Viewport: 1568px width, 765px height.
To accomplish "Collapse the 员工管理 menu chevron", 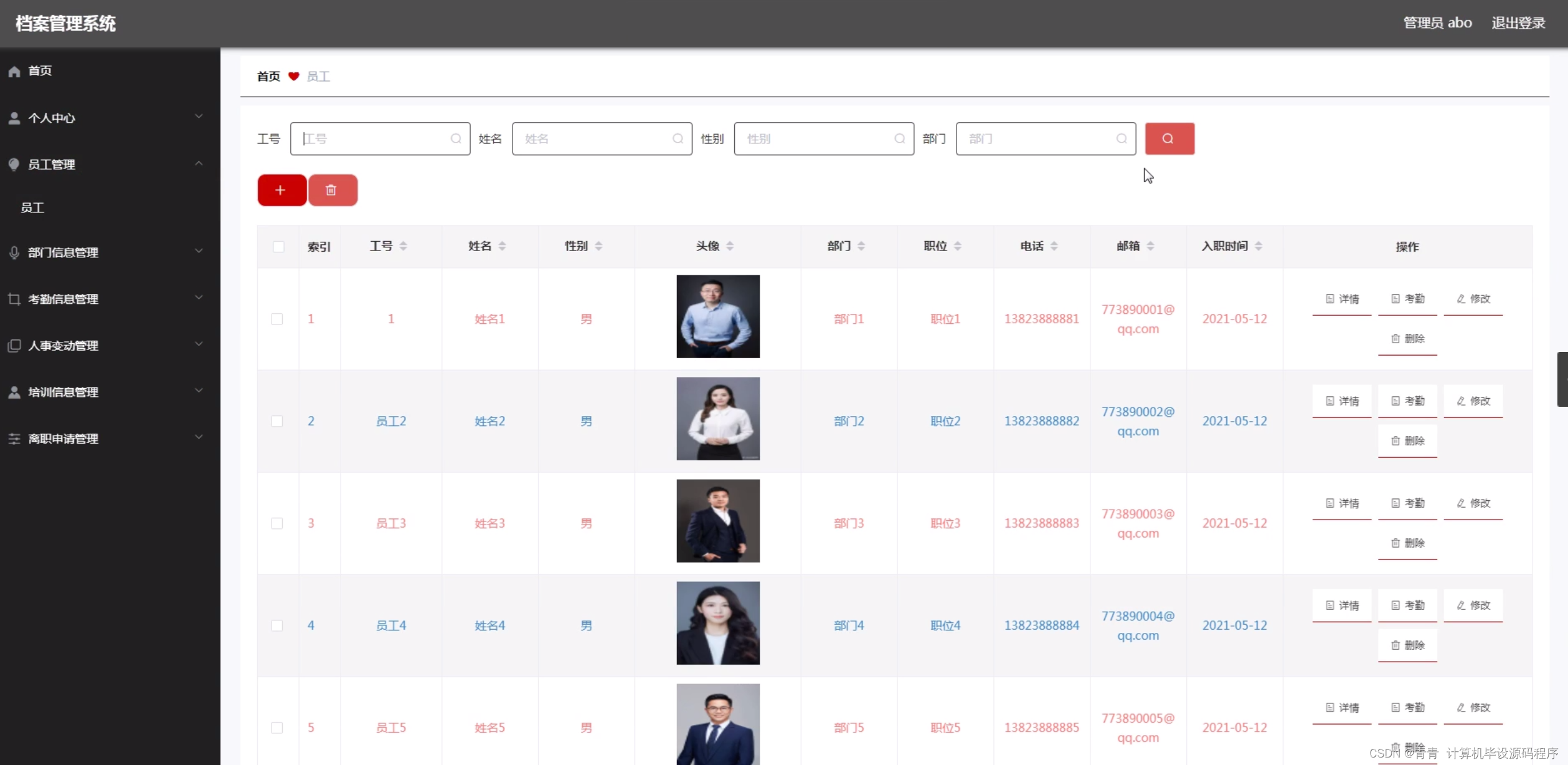I will tap(198, 163).
